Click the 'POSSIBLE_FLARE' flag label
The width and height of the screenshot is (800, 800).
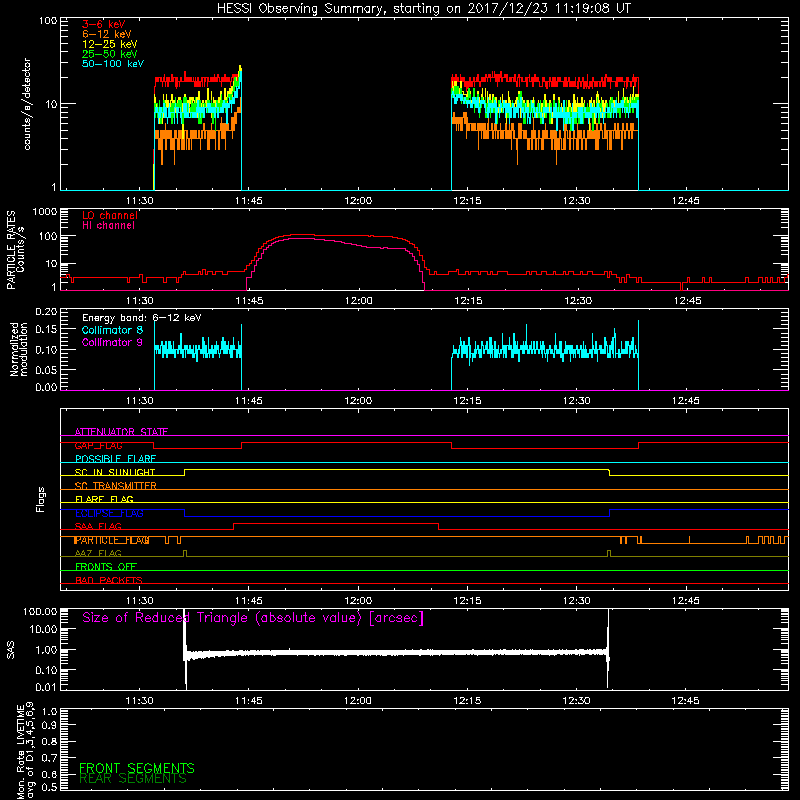click(x=115, y=459)
